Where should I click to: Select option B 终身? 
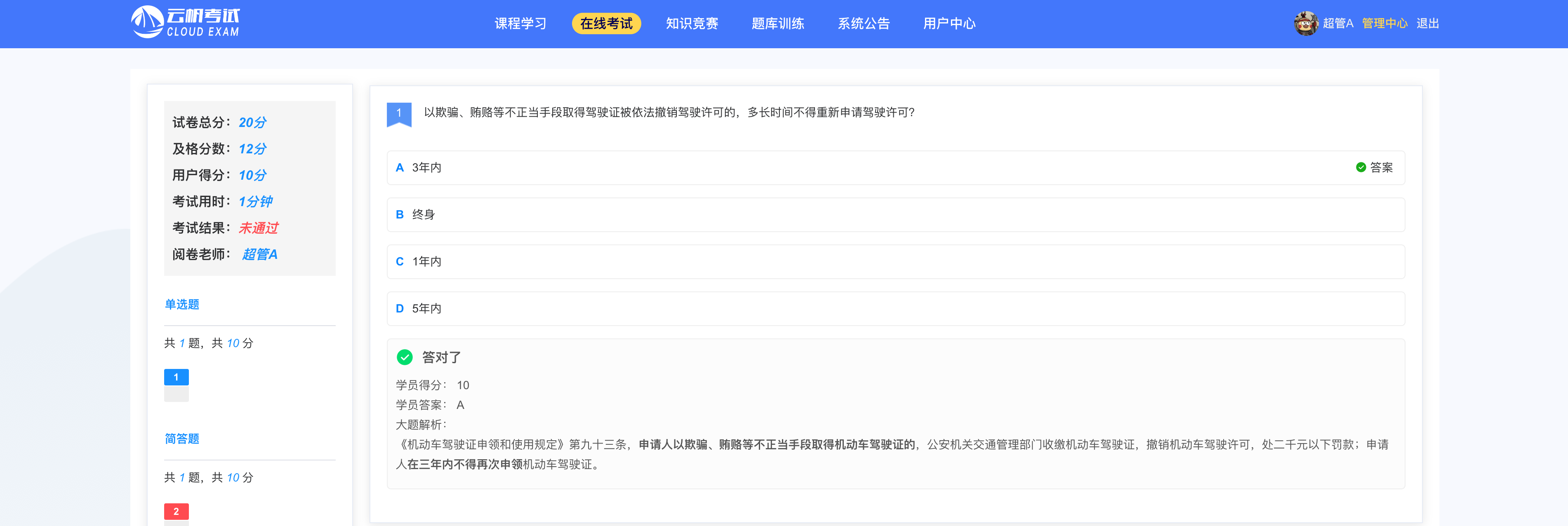tap(895, 215)
